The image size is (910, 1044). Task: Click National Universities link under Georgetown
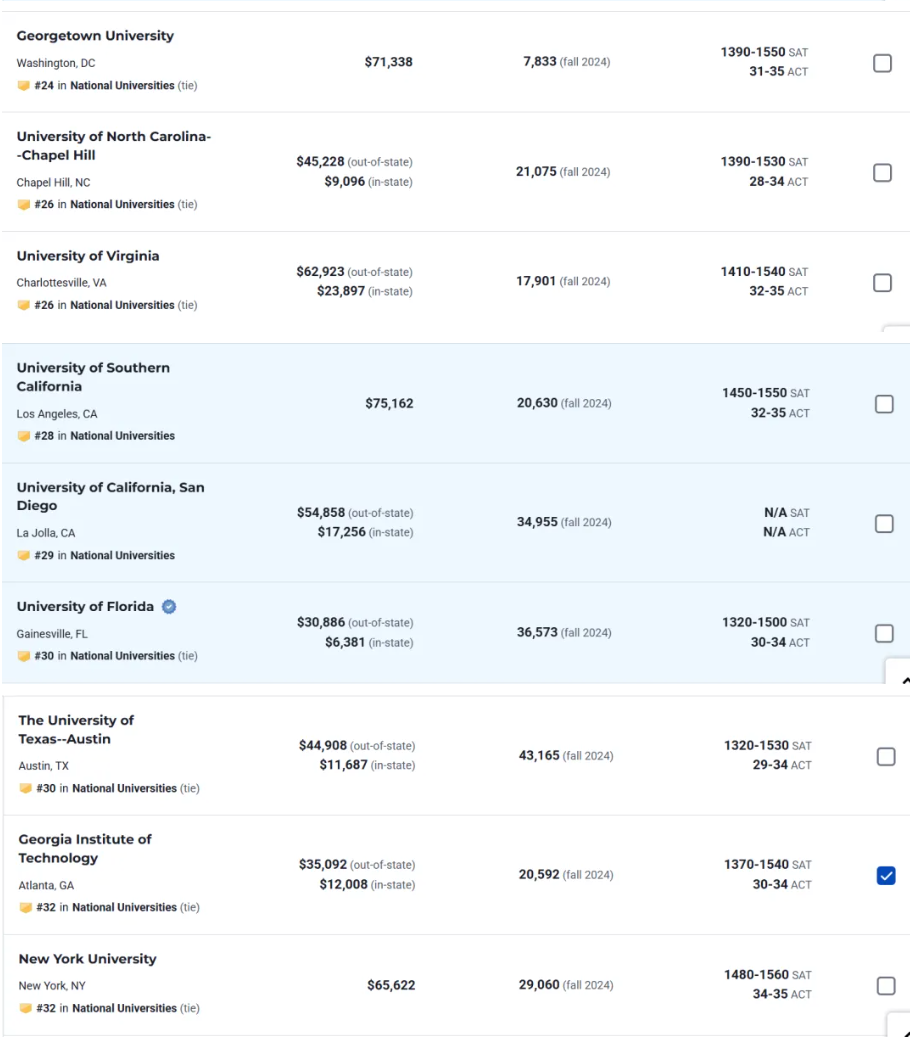click(x=122, y=86)
